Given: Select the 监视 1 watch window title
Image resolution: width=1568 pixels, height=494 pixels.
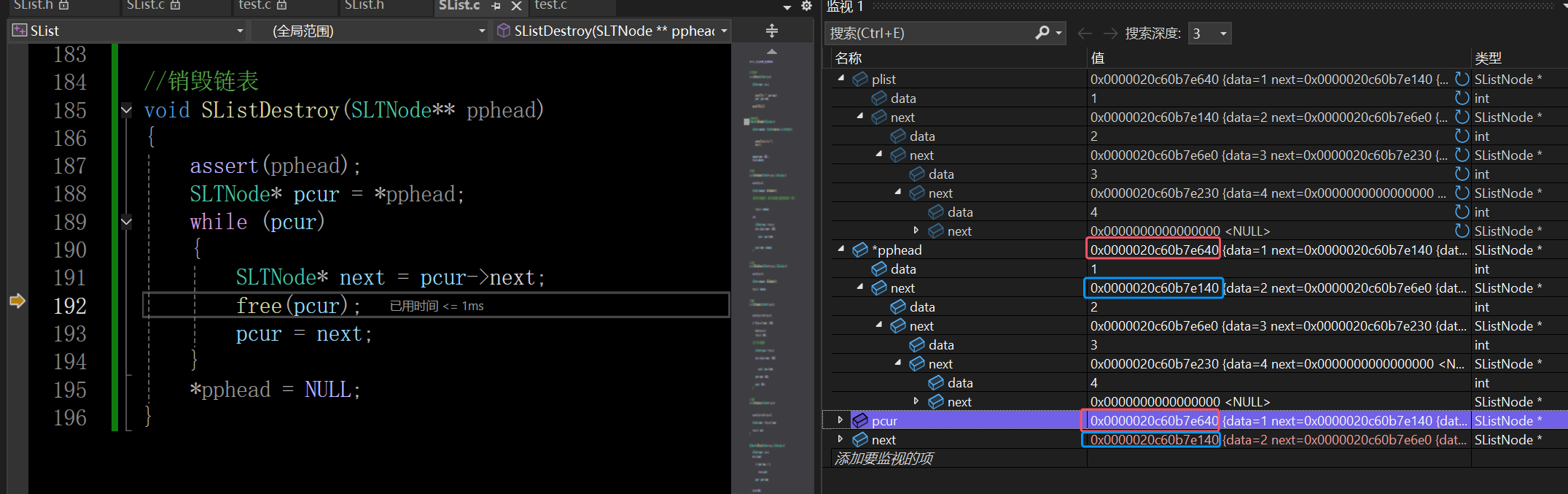Looking at the screenshot, I should coord(845,7).
